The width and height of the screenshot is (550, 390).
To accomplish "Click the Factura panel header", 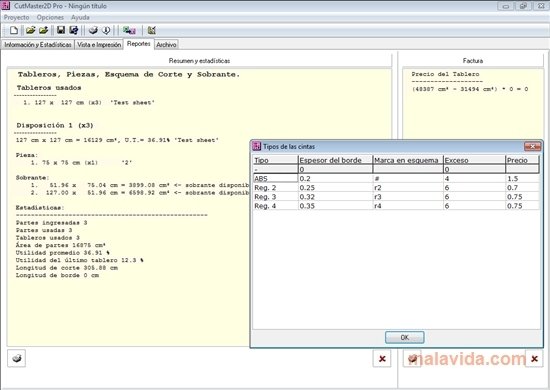I will [x=472, y=61].
